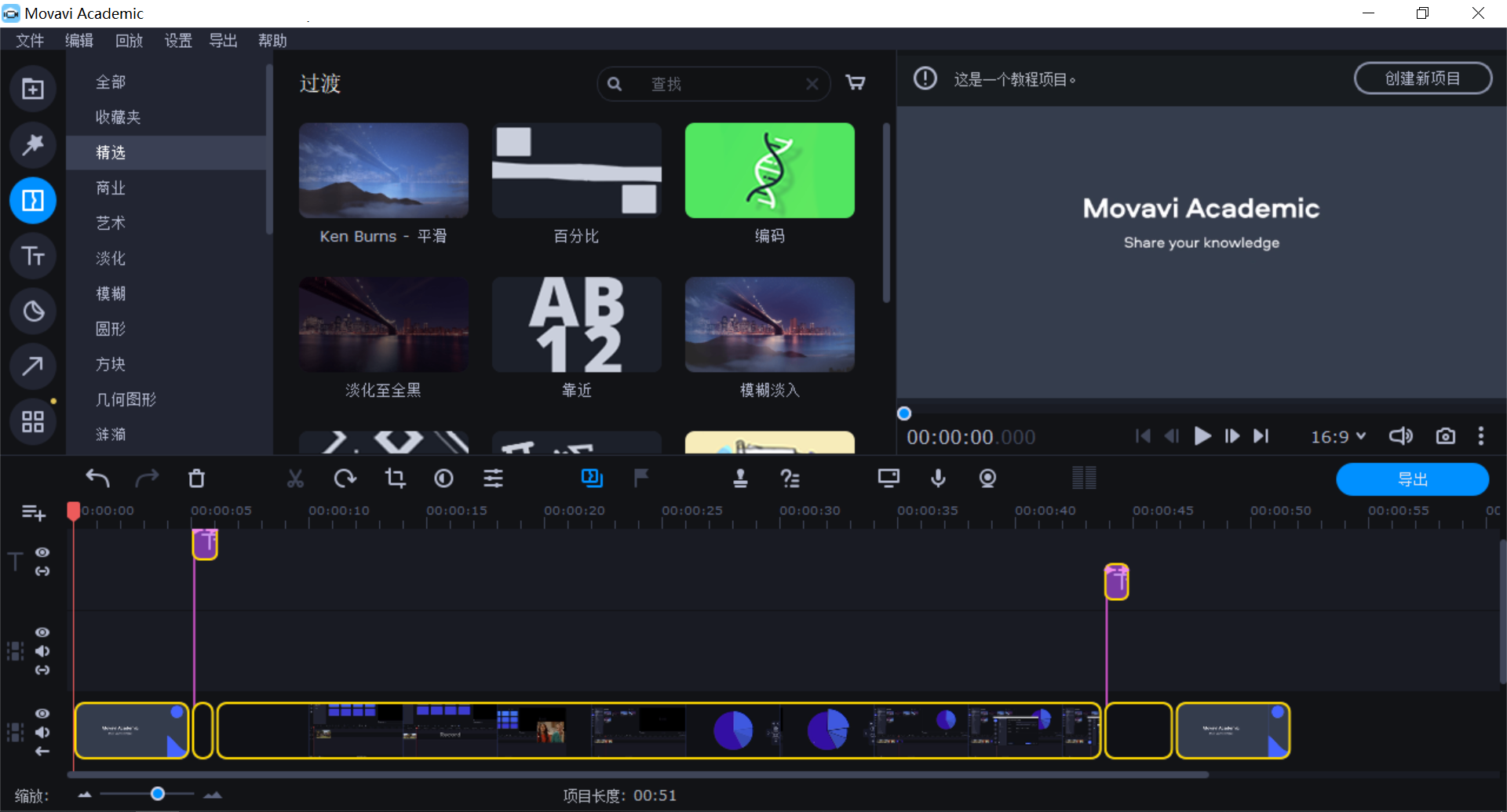Screen dimensions: 1507x812
Task: Add a marker flag
Action: click(640, 478)
